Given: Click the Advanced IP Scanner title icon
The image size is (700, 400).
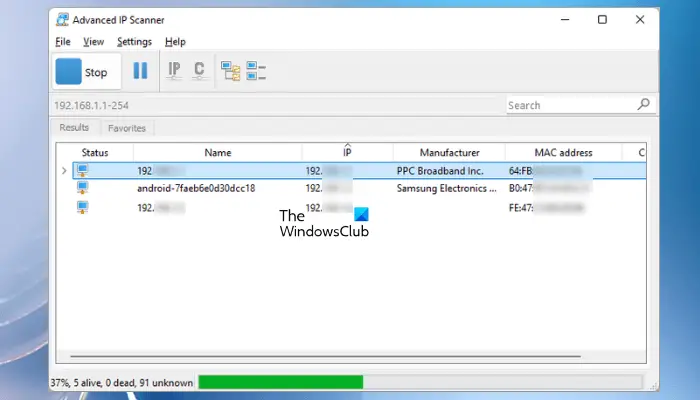Looking at the screenshot, I should pyautogui.click(x=62, y=20).
